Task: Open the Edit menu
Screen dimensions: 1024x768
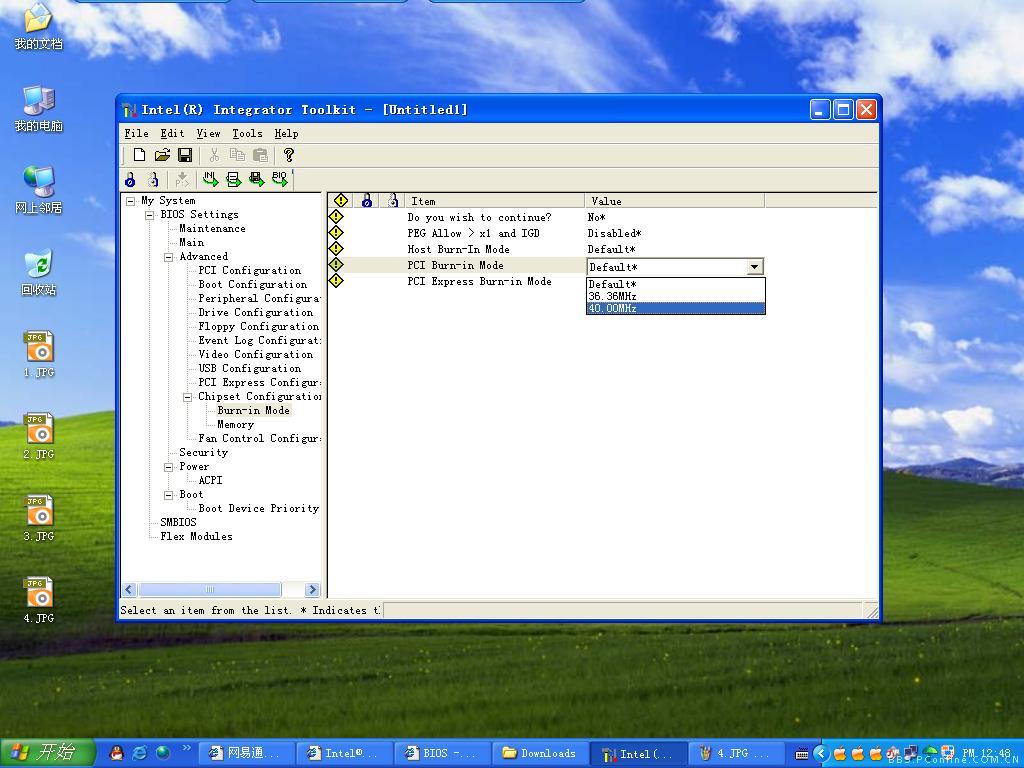Action: click(x=172, y=133)
